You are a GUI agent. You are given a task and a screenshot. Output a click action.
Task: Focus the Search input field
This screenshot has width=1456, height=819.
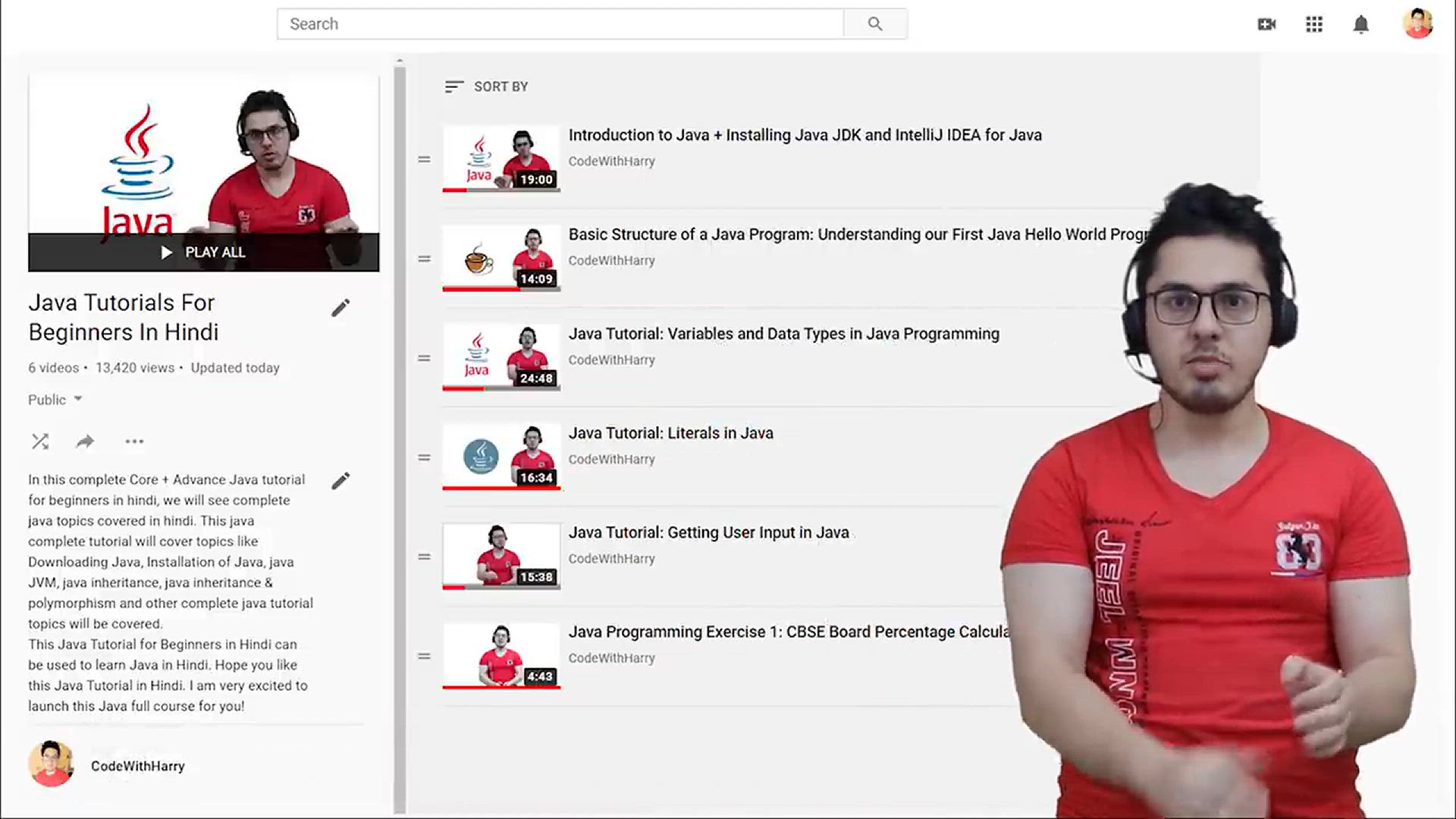[x=560, y=24]
